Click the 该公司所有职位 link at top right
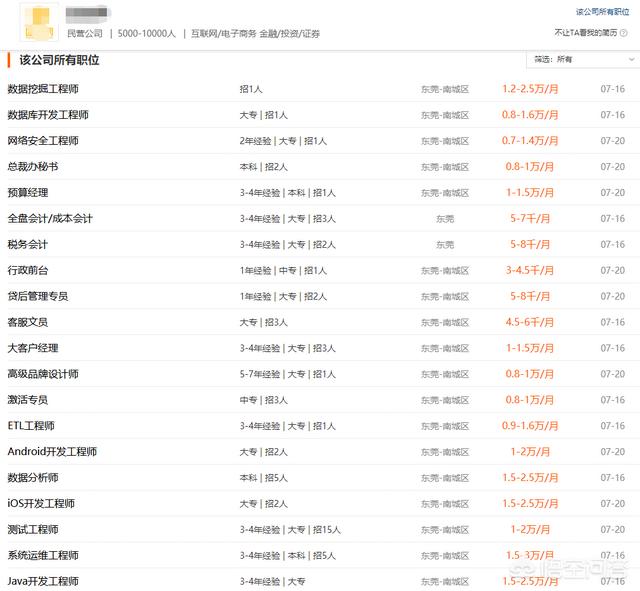Image resolution: width=640 pixels, height=591 pixels. 602,12
